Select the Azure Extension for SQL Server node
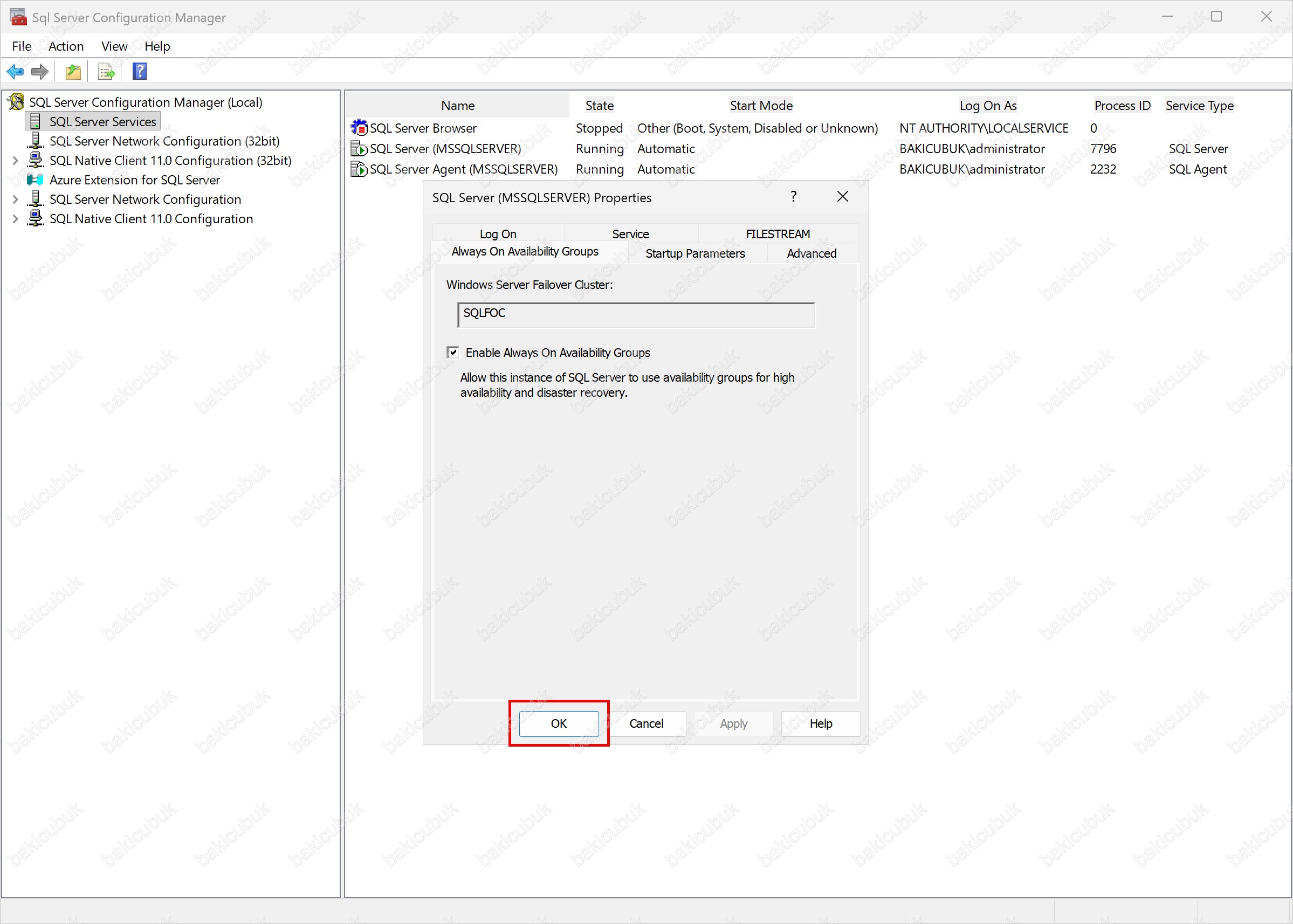The image size is (1293, 924). [134, 180]
